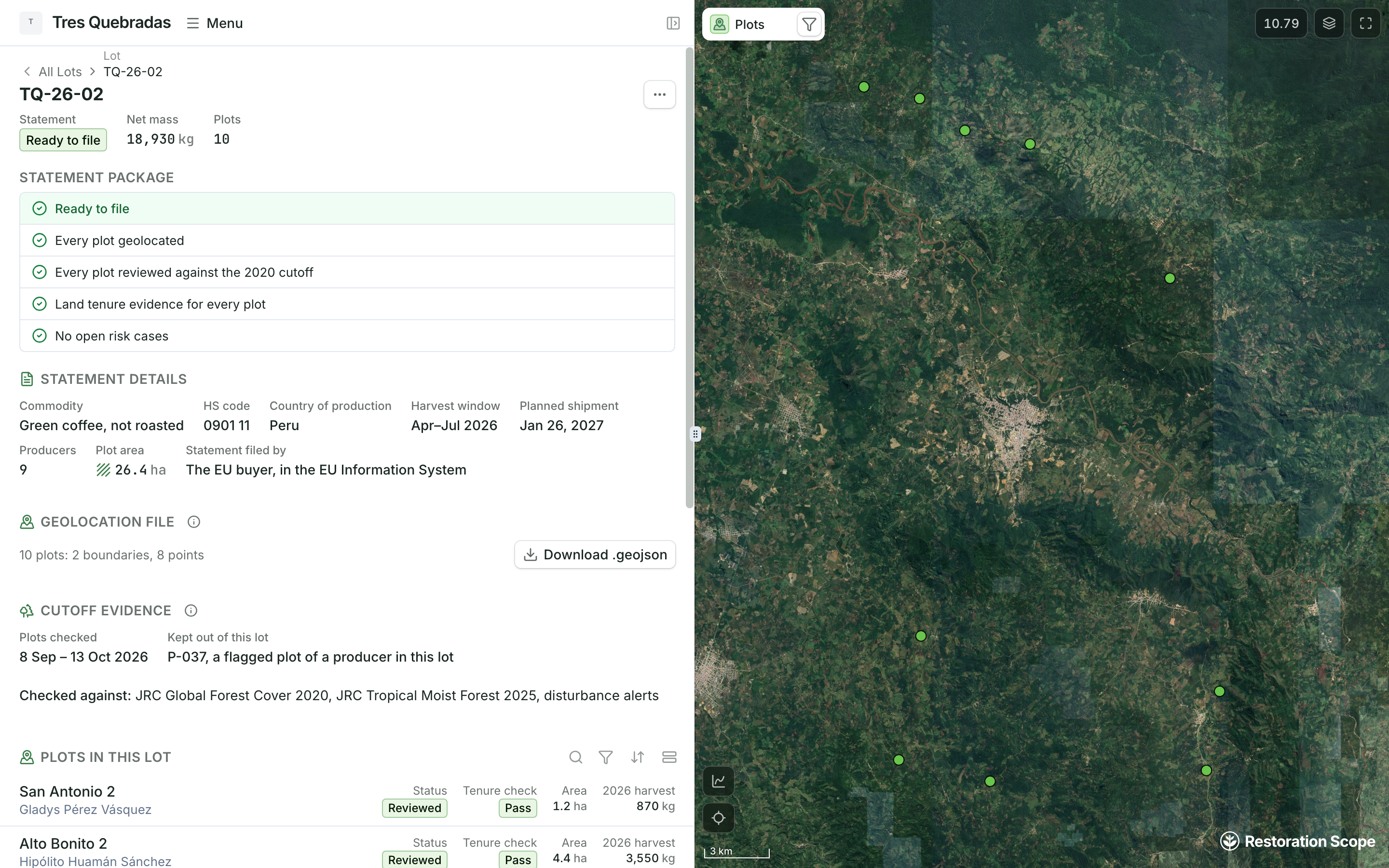Click the geolocation file info icon
1389x868 pixels.
click(x=193, y=522)
